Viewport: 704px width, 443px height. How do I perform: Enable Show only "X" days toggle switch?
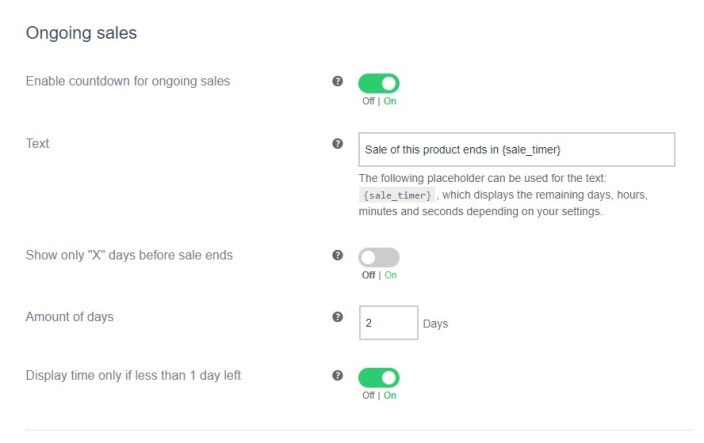(379, 257)
